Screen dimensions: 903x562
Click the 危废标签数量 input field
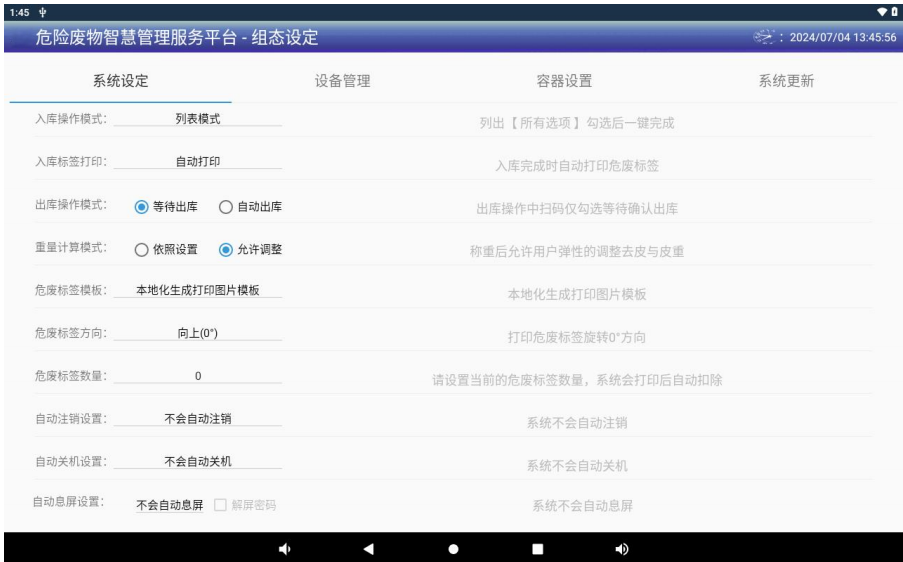(x=198, y=377)
